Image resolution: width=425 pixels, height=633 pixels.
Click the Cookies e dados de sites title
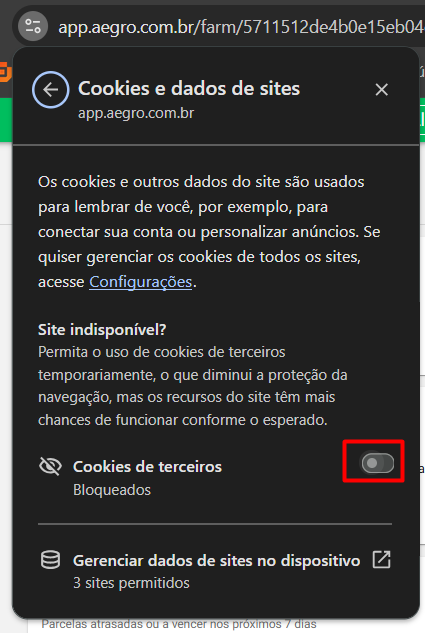point(189,88)
